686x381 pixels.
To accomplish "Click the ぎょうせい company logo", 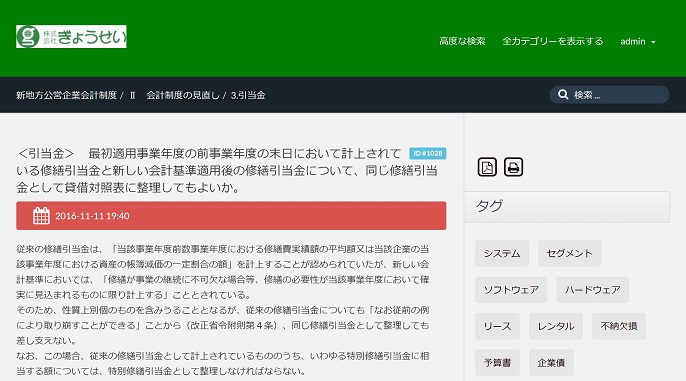I will (71, 36).
